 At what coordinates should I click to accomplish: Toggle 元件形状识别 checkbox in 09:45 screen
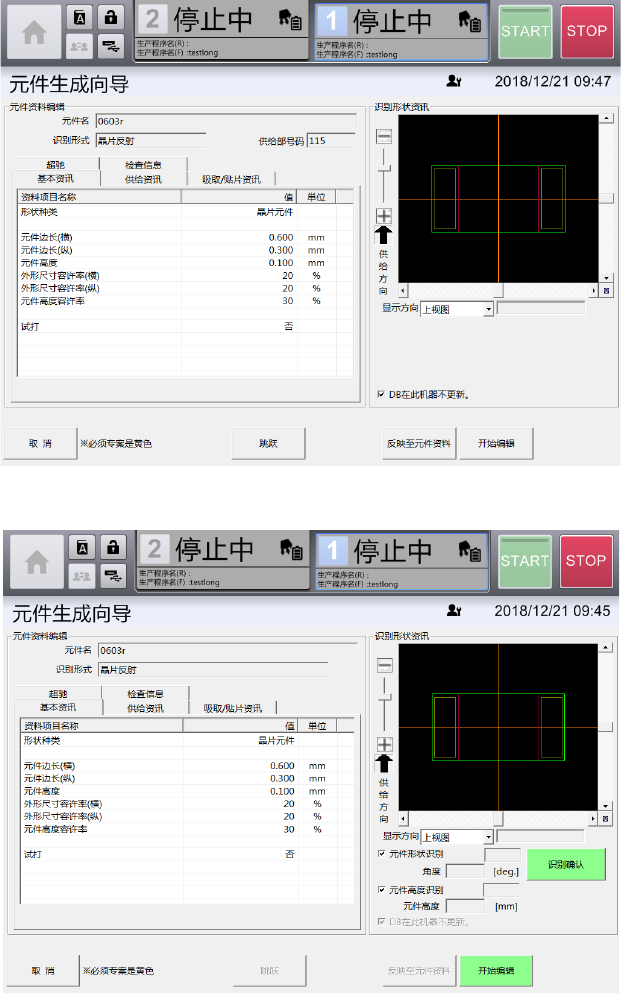coord(381,854)
